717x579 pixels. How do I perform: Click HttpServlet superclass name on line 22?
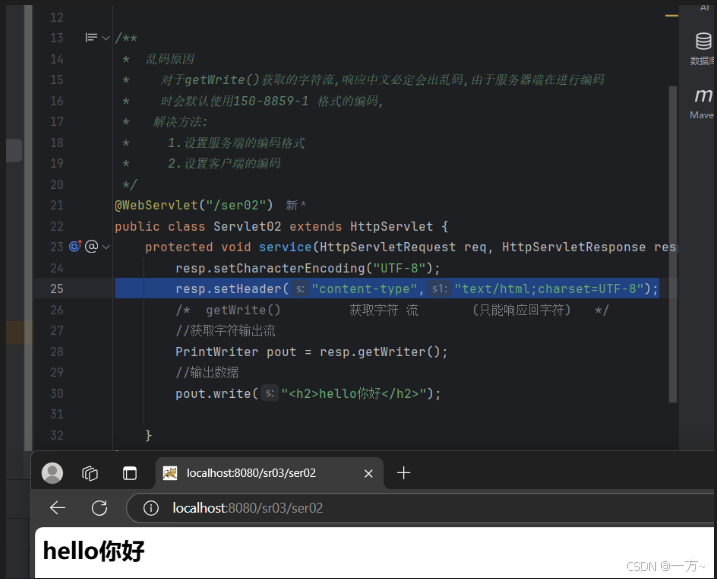pos(391,226)
